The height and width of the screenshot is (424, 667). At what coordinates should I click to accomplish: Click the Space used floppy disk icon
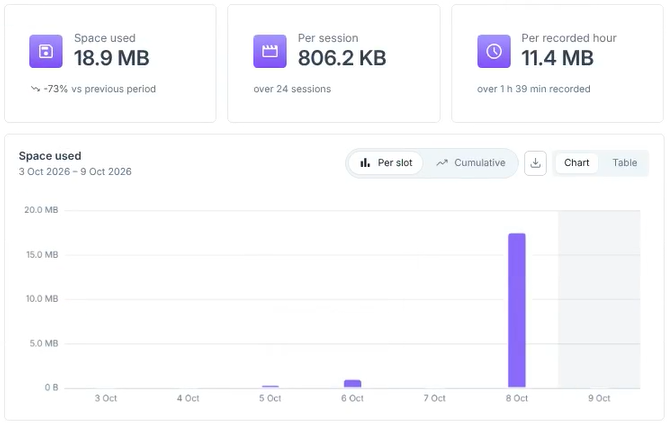click(46, 51)
